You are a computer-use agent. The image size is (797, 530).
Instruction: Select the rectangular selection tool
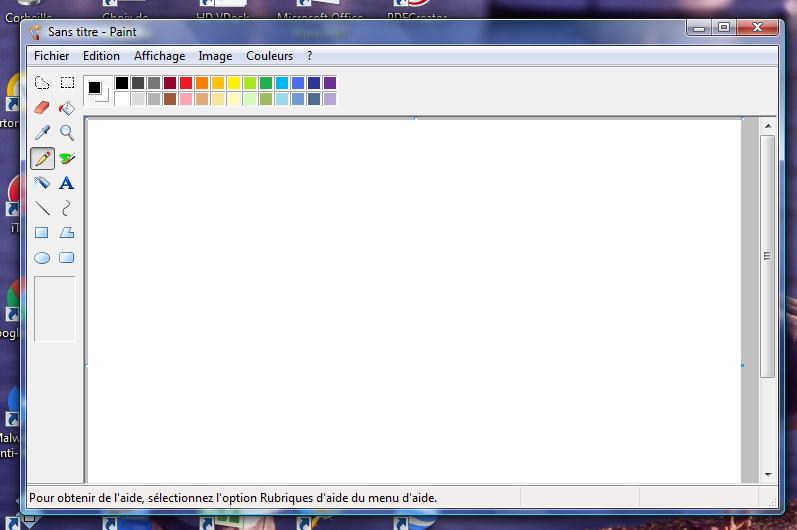coord(67,83)
